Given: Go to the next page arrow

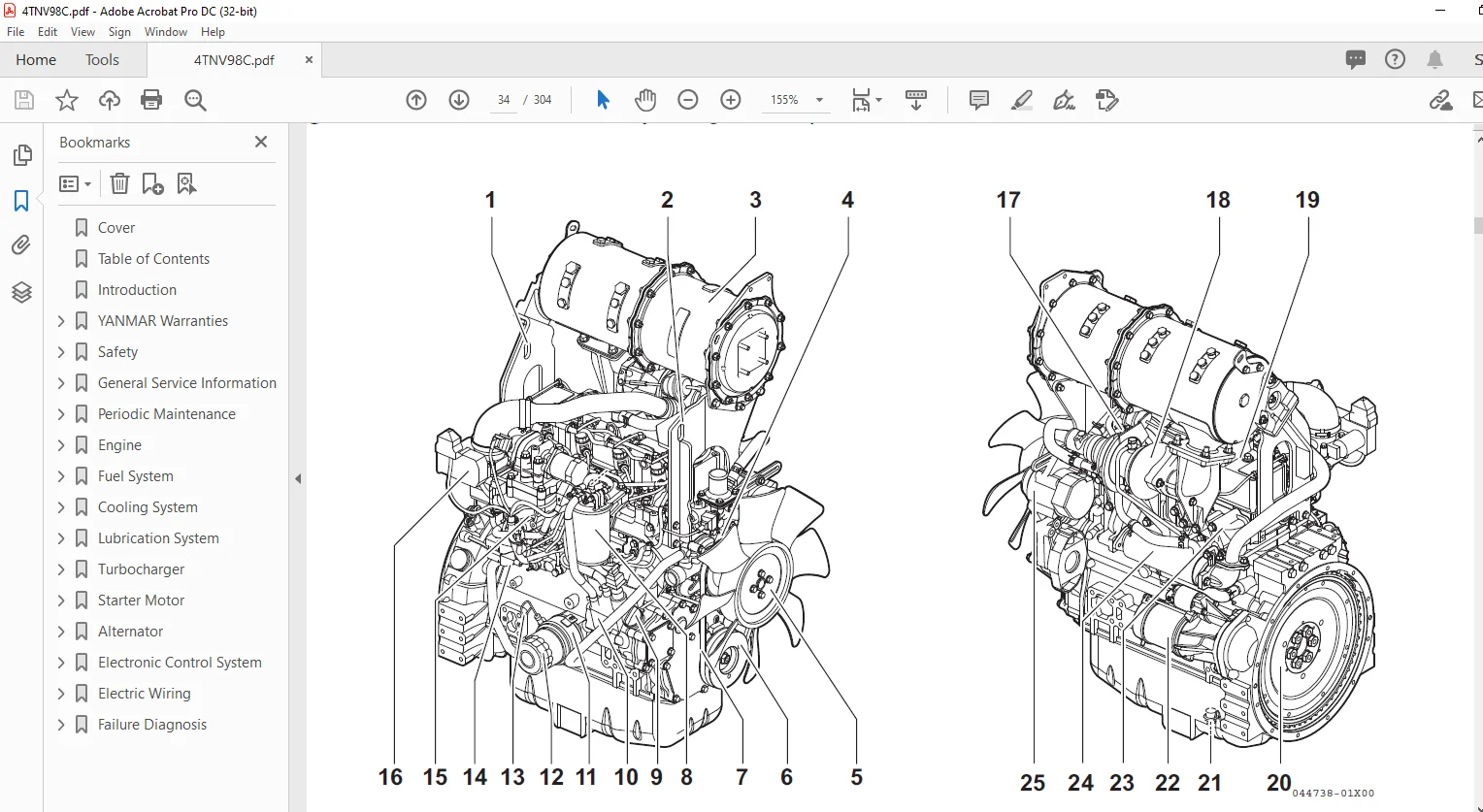Looking at the screenshot, I should pyautogui.click(x=459, y=100).
